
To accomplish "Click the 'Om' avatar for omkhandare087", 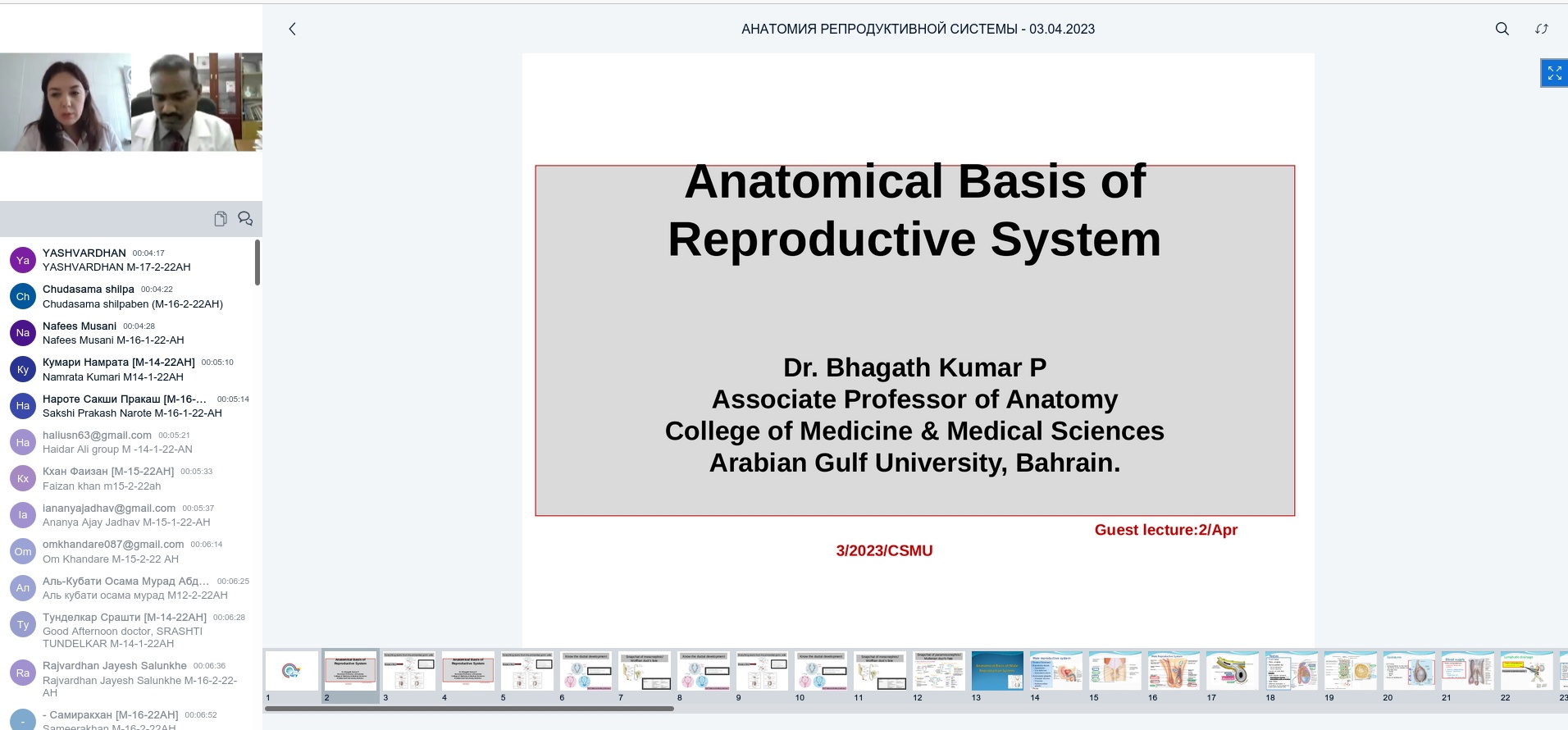I will coord(23,551).
